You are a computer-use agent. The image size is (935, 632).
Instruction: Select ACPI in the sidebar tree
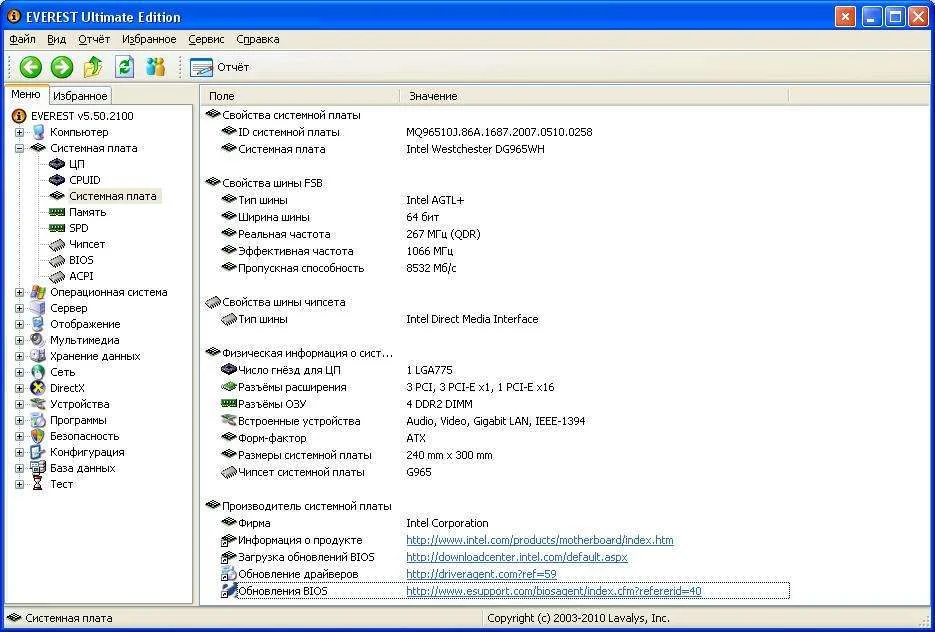tap(81, 277)
